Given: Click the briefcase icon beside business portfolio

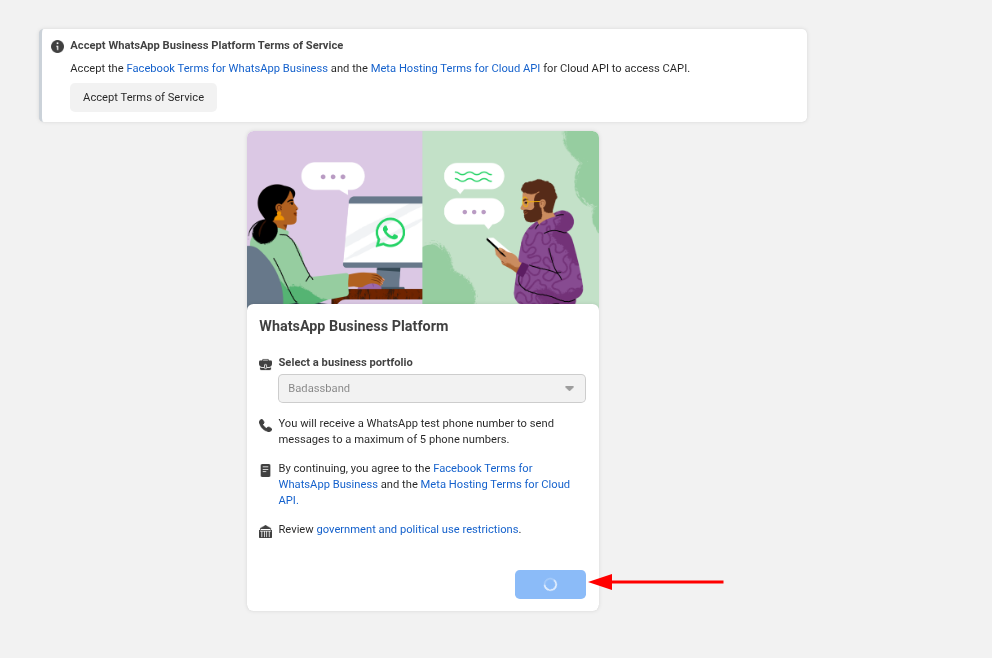Looking at the screenshot, I should point(265,364).
